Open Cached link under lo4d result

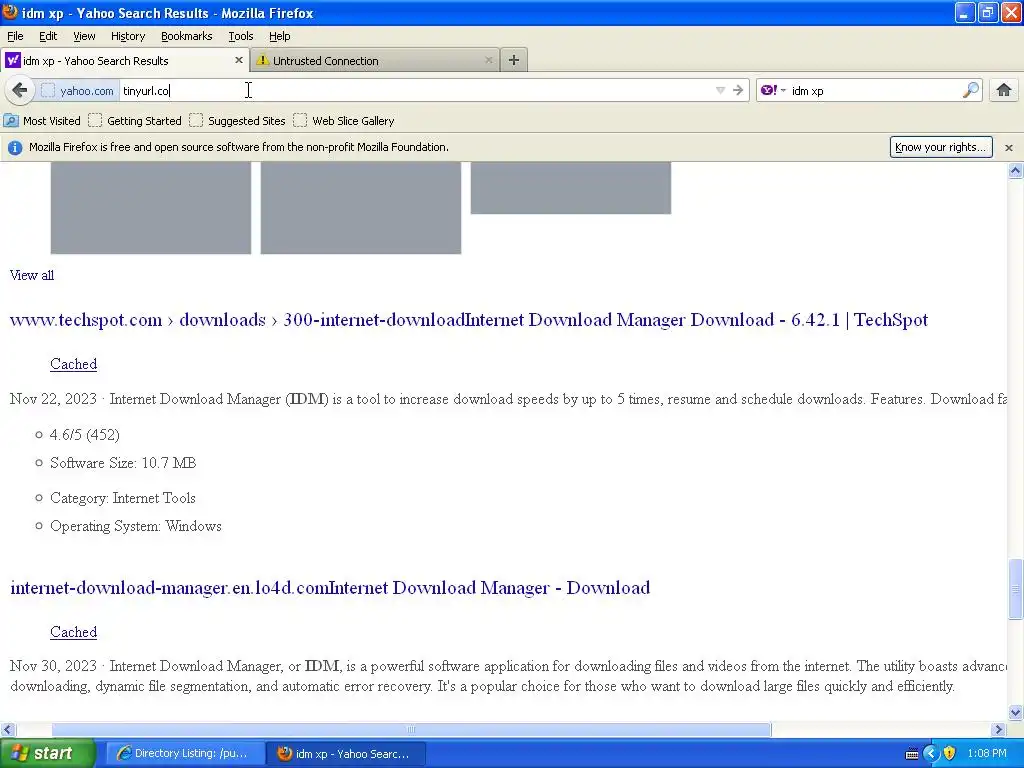(73, 632)
